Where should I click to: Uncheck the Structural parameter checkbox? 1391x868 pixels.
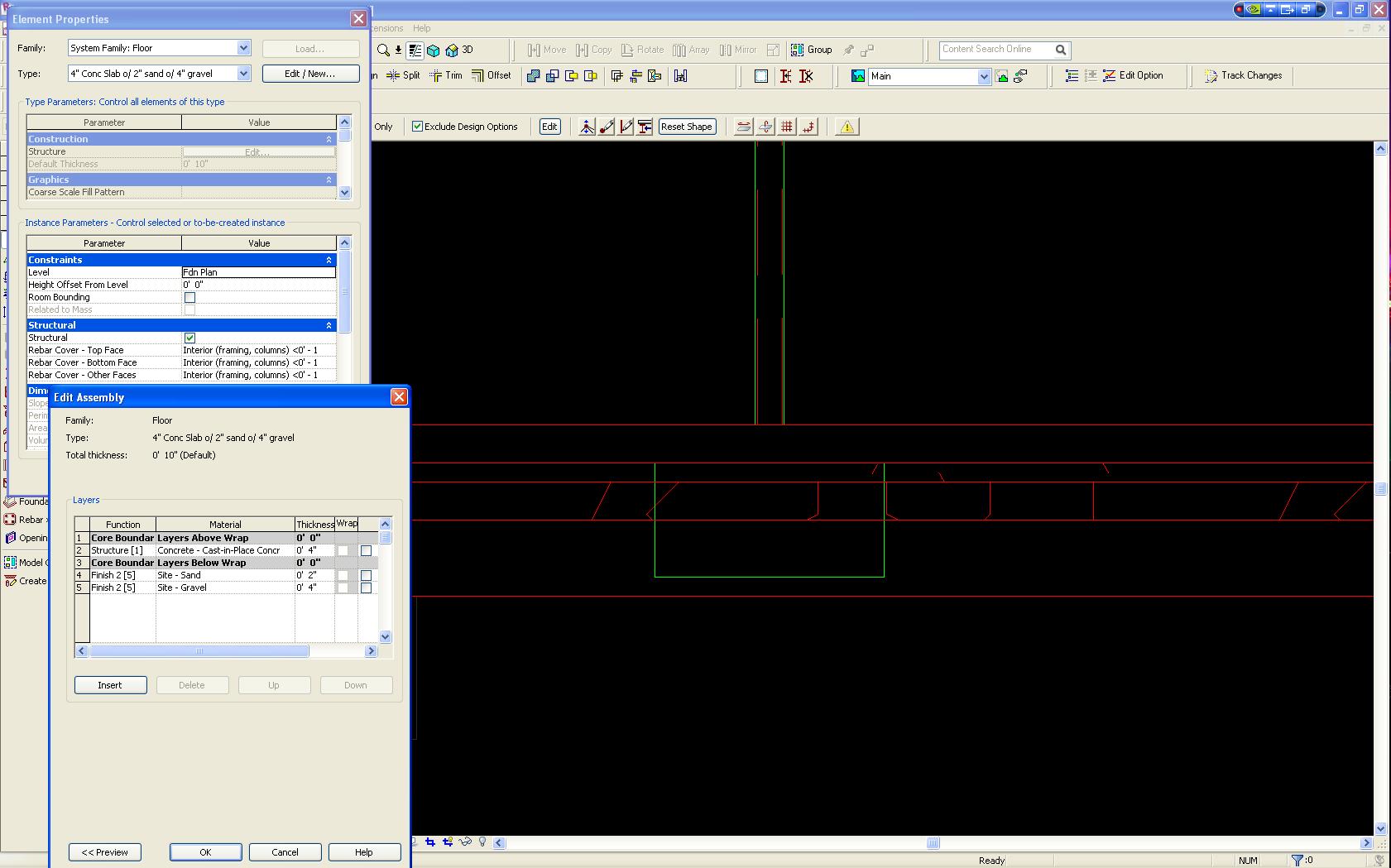[189, 338]
